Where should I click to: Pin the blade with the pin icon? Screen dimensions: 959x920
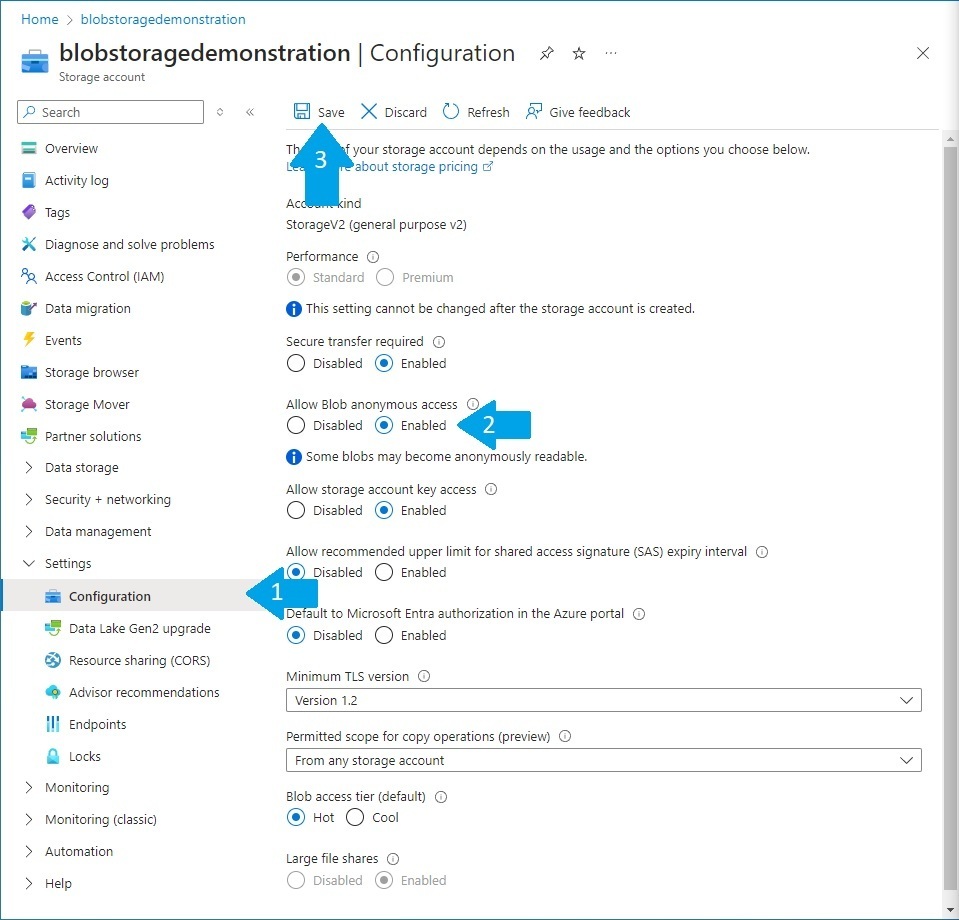pyautogui.click(x=547, y=54)
